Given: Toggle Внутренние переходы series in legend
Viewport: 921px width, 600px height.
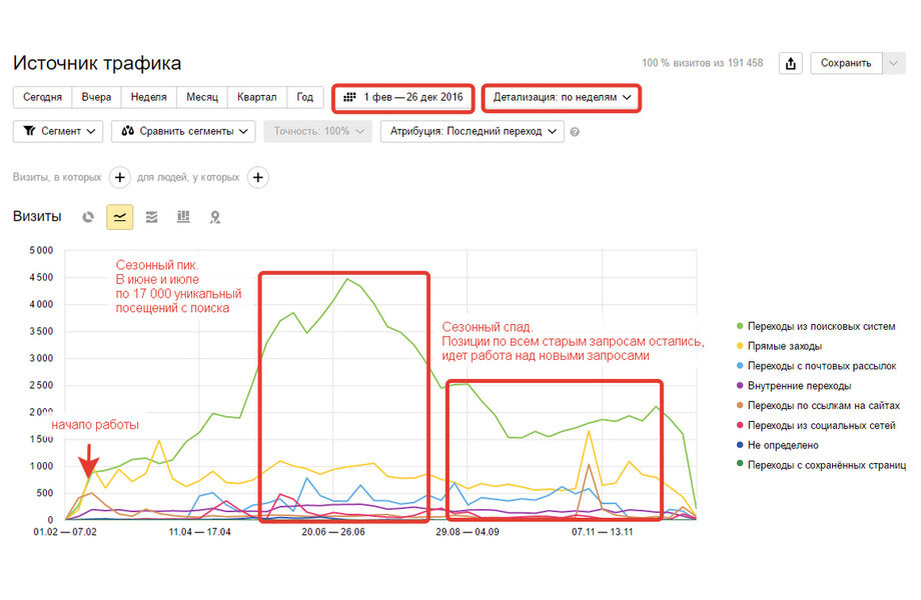Looking at the screenshot, I should coord(794,386).
